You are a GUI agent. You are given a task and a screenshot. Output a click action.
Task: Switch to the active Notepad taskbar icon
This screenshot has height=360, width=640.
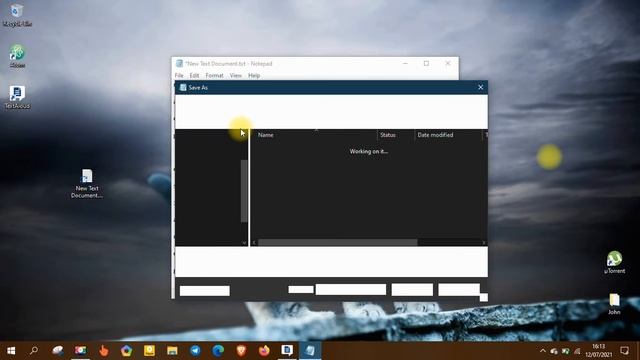pos(310,351)
